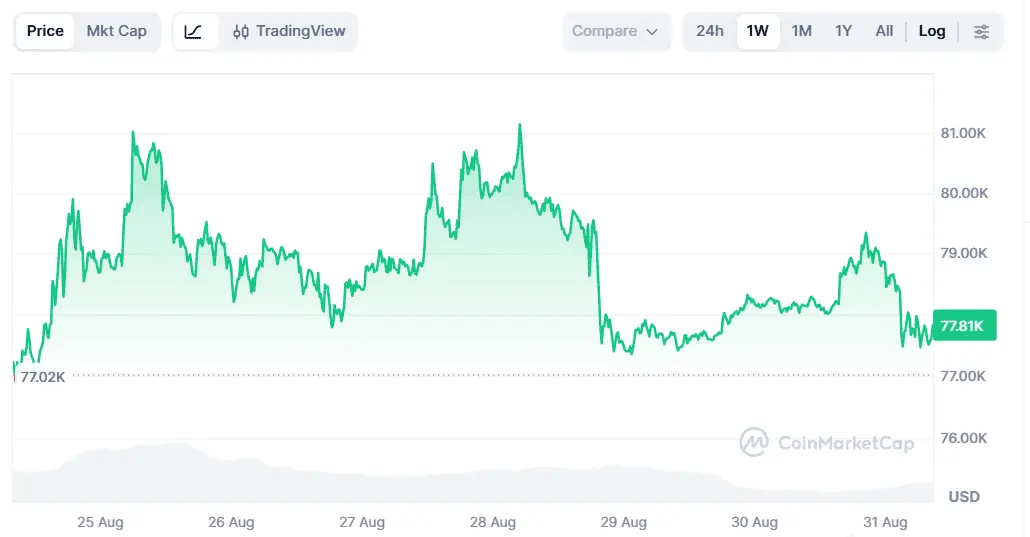Click the 28 Aug date label
The image size is (1030, 537).
click(x=493, y=523)
